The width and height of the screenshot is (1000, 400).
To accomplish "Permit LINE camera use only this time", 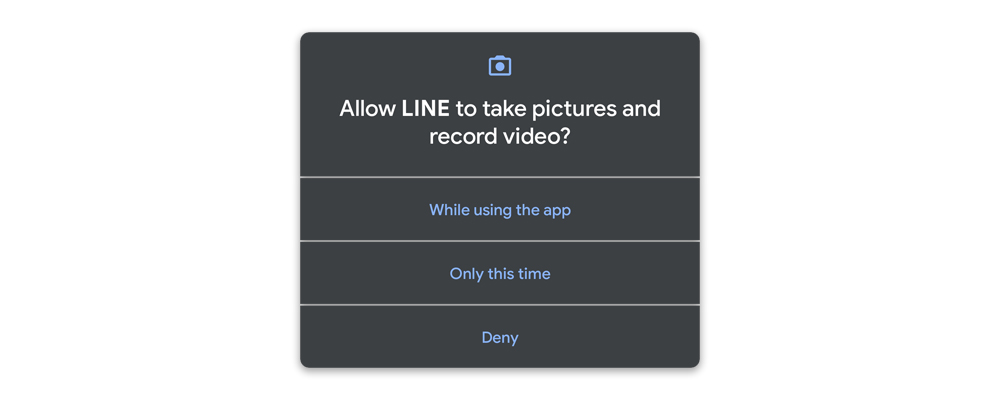I will tap(500, 273).
